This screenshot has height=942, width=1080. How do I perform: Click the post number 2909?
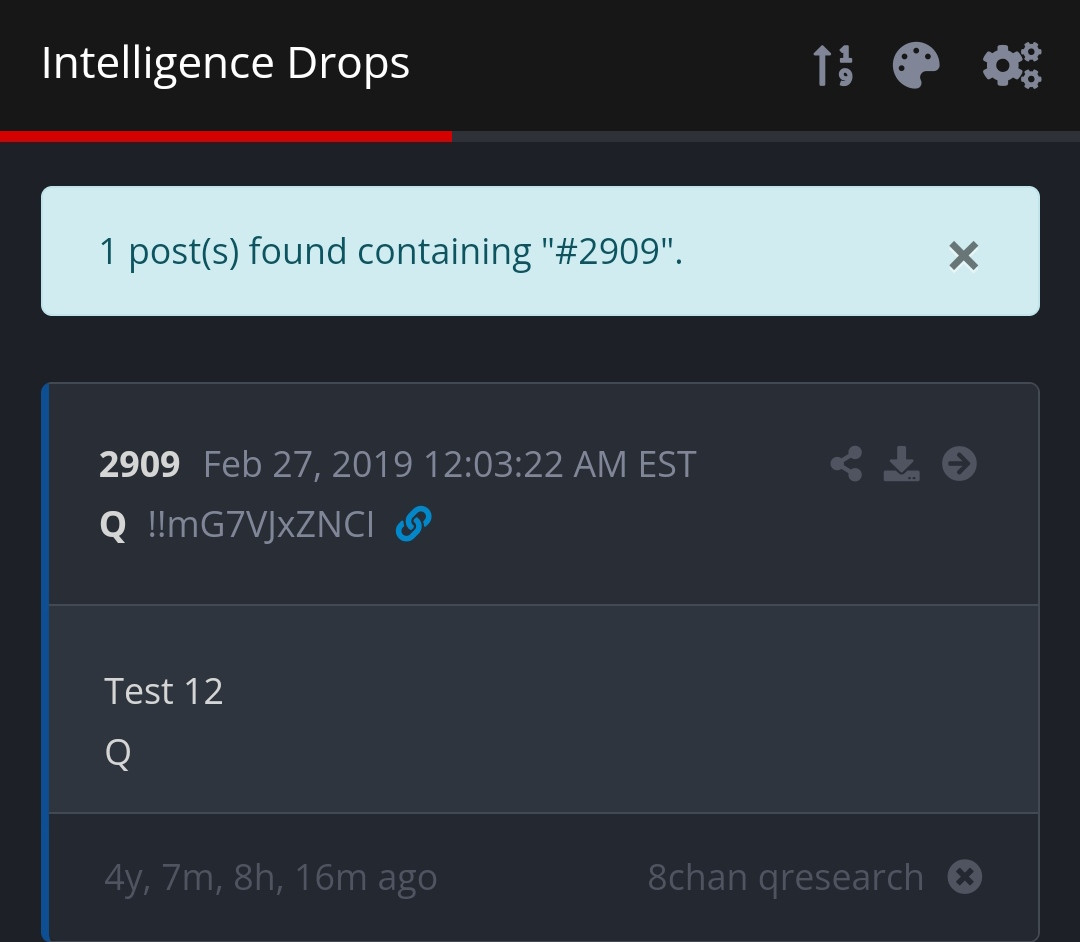click(x=139, y=464)
